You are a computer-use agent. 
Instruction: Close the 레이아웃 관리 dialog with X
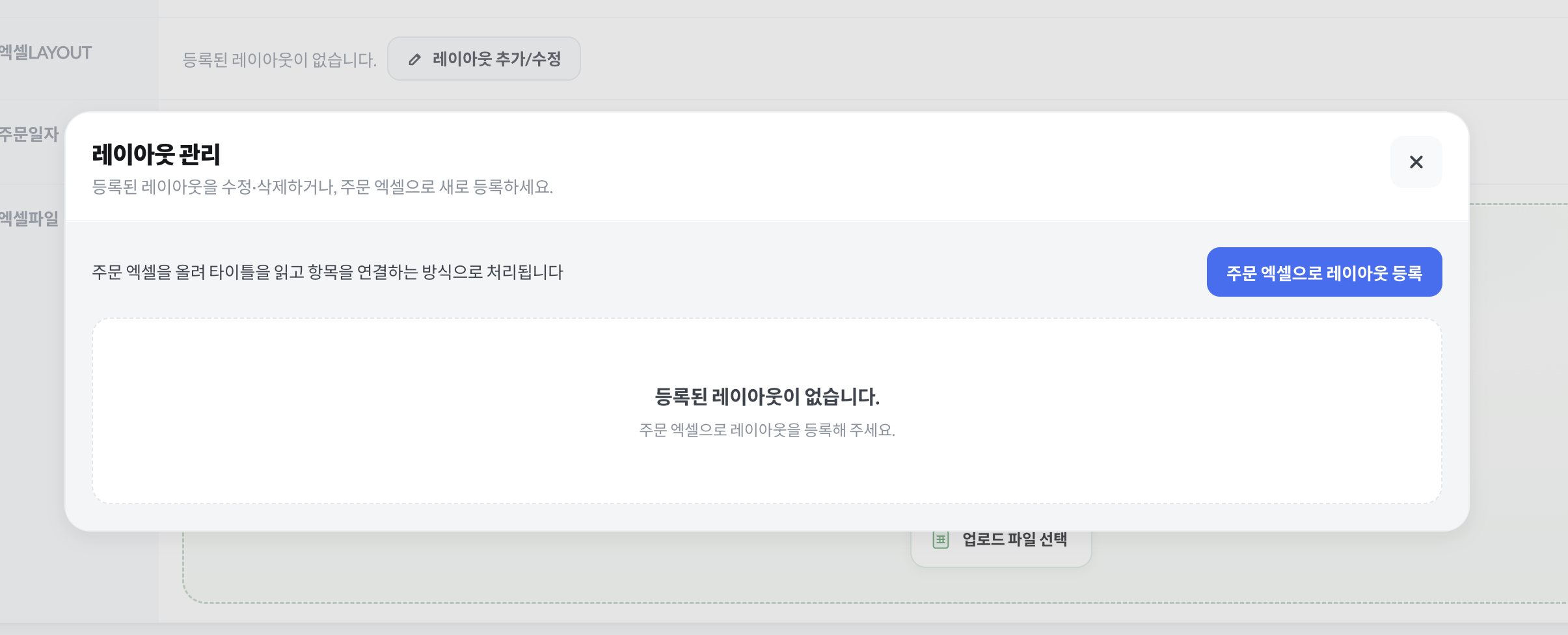(1416, 162)
